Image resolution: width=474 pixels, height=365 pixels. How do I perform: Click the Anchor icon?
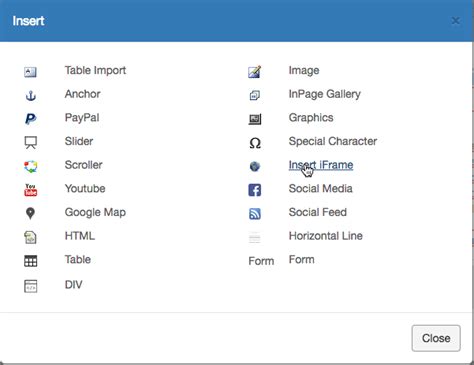click(31, 96)
